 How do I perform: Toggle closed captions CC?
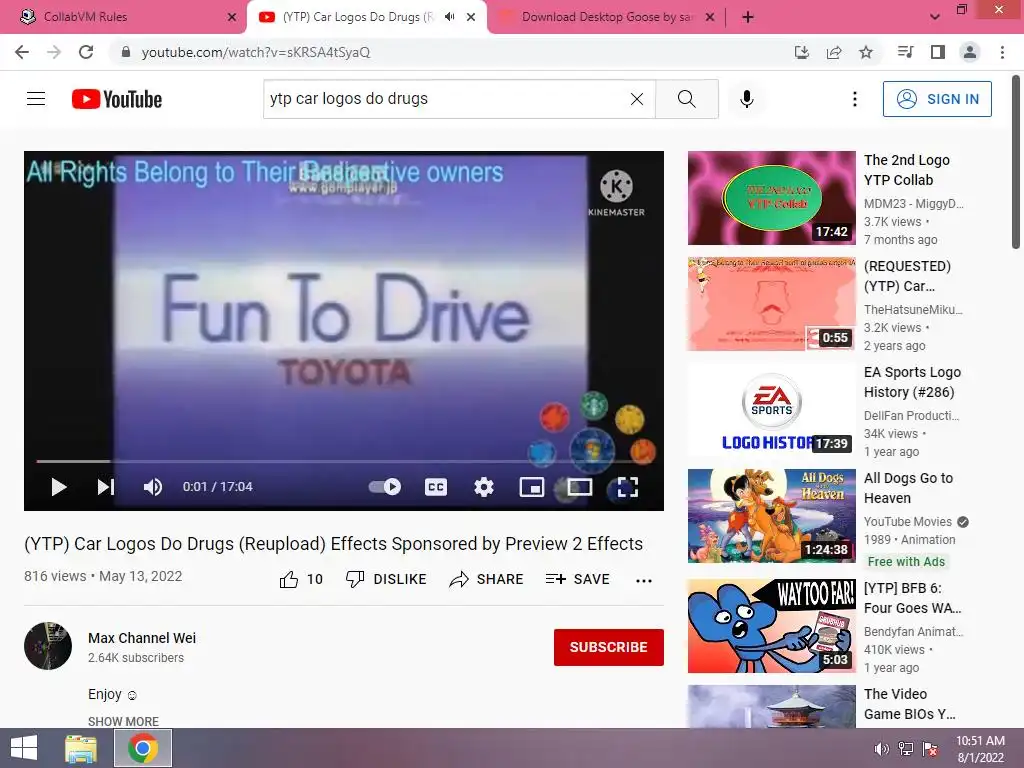coord(436,487)
